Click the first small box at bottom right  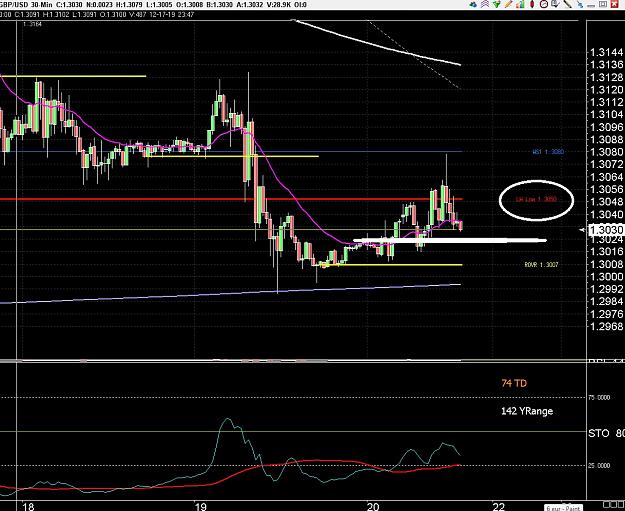click(606, 505)
